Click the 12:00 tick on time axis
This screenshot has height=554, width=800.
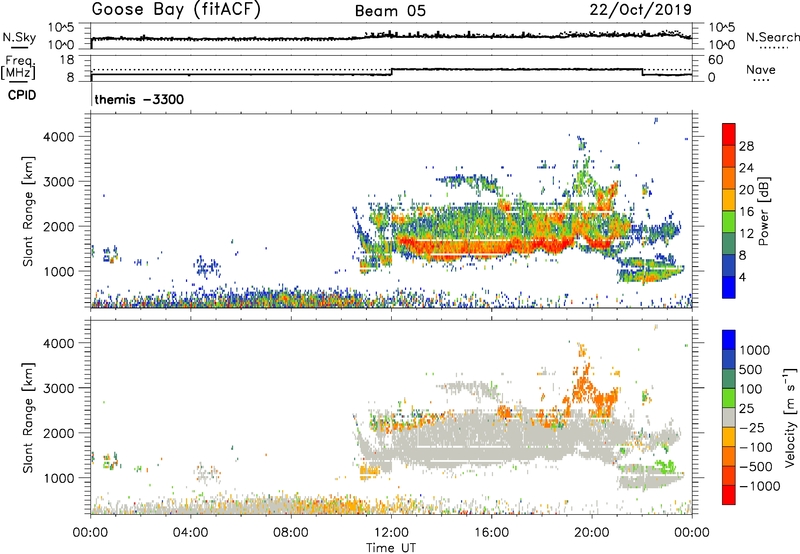[x=392, y=532]
